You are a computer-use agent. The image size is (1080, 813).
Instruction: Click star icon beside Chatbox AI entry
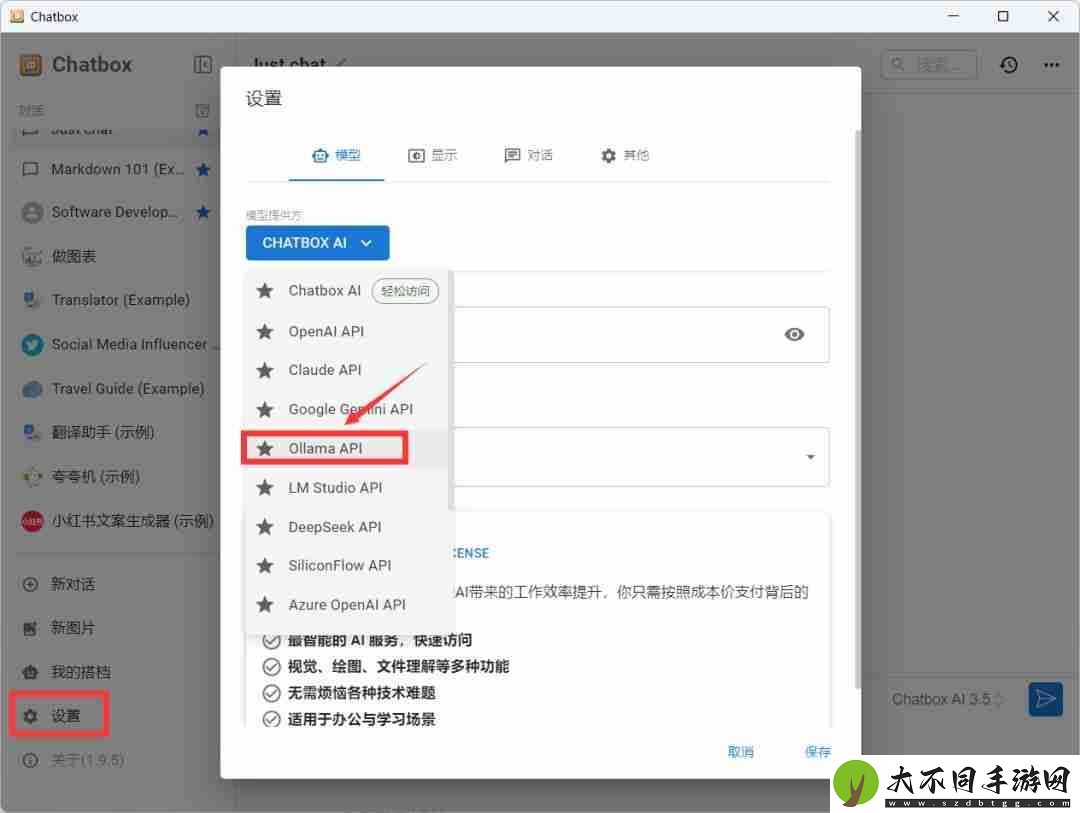pos(264,291)
